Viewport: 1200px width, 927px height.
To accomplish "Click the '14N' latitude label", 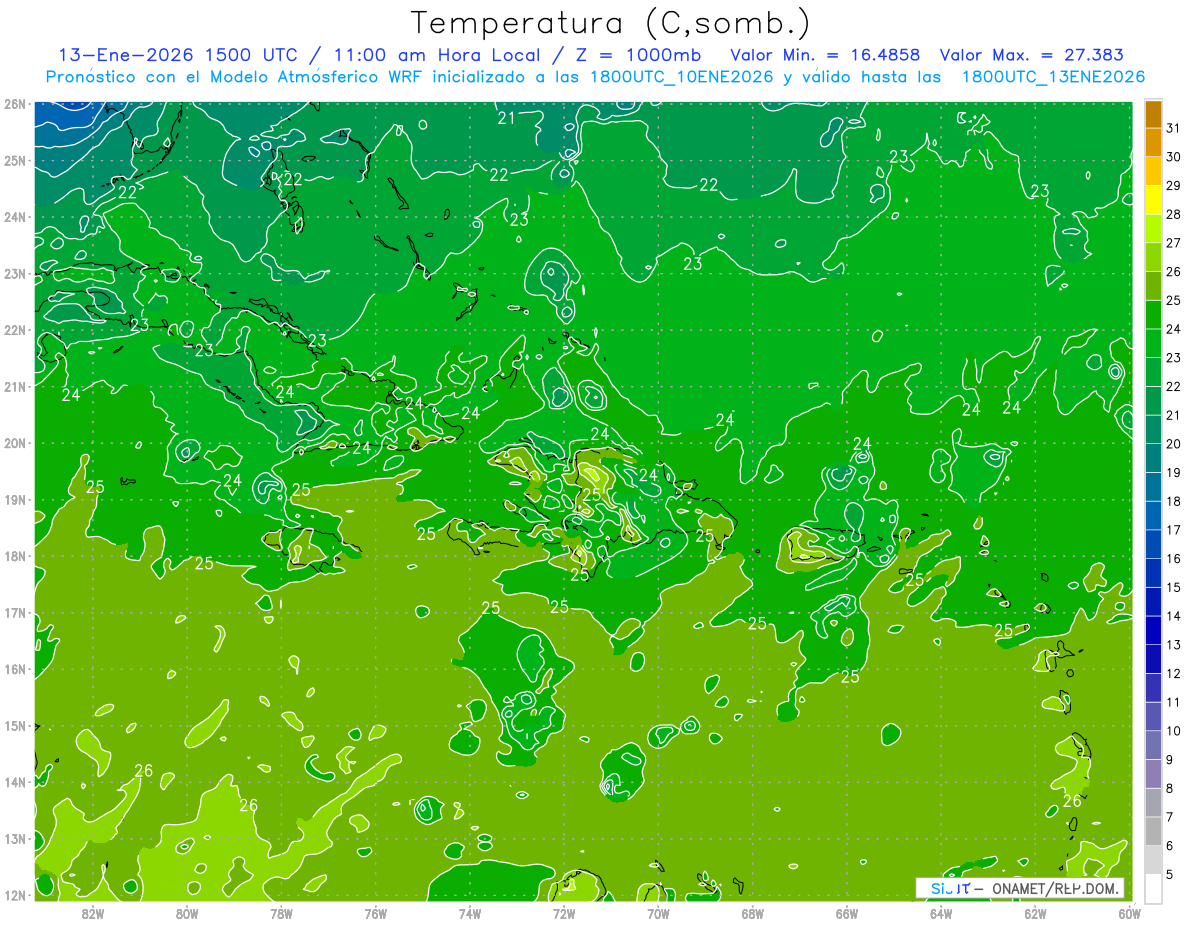I will (x=14, y=781).
